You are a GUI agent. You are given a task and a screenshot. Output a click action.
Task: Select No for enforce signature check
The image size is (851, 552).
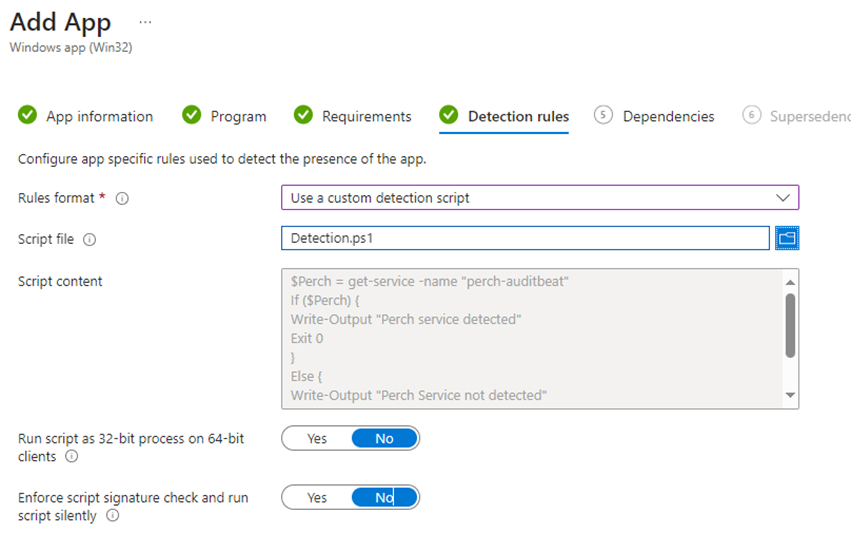click(384, 498)
